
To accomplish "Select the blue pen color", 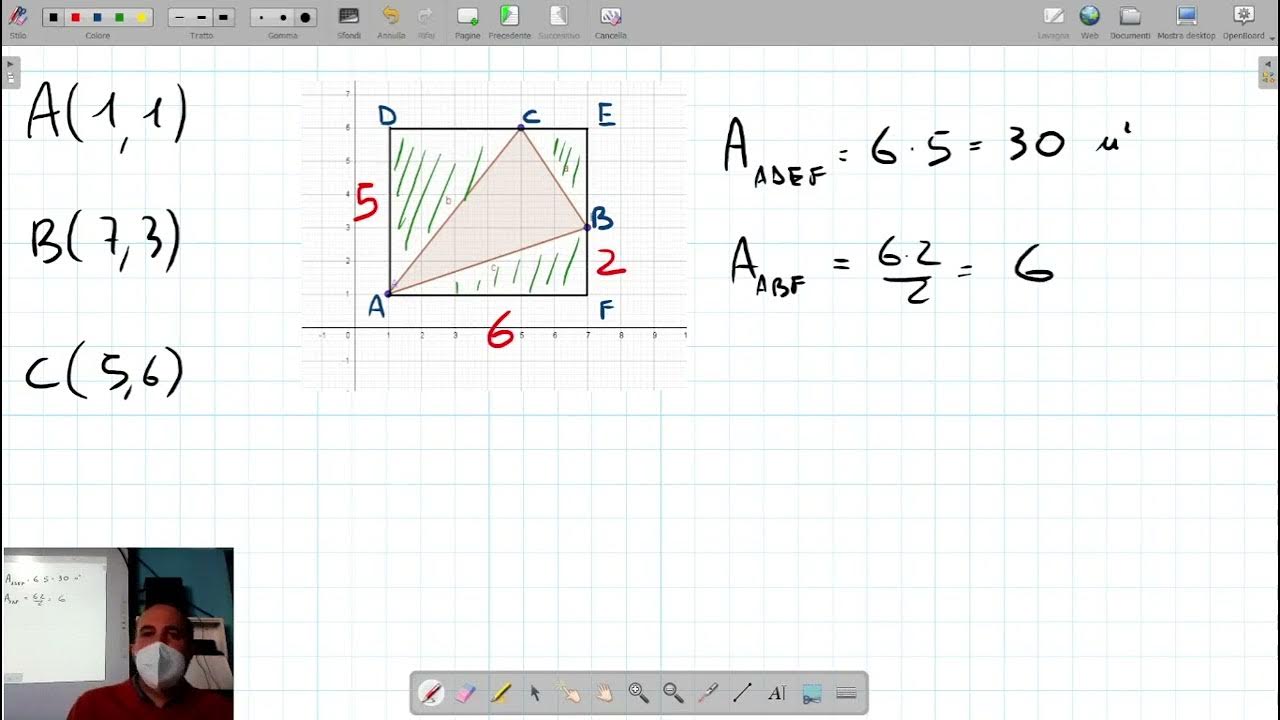I will (x=97, y=18).
